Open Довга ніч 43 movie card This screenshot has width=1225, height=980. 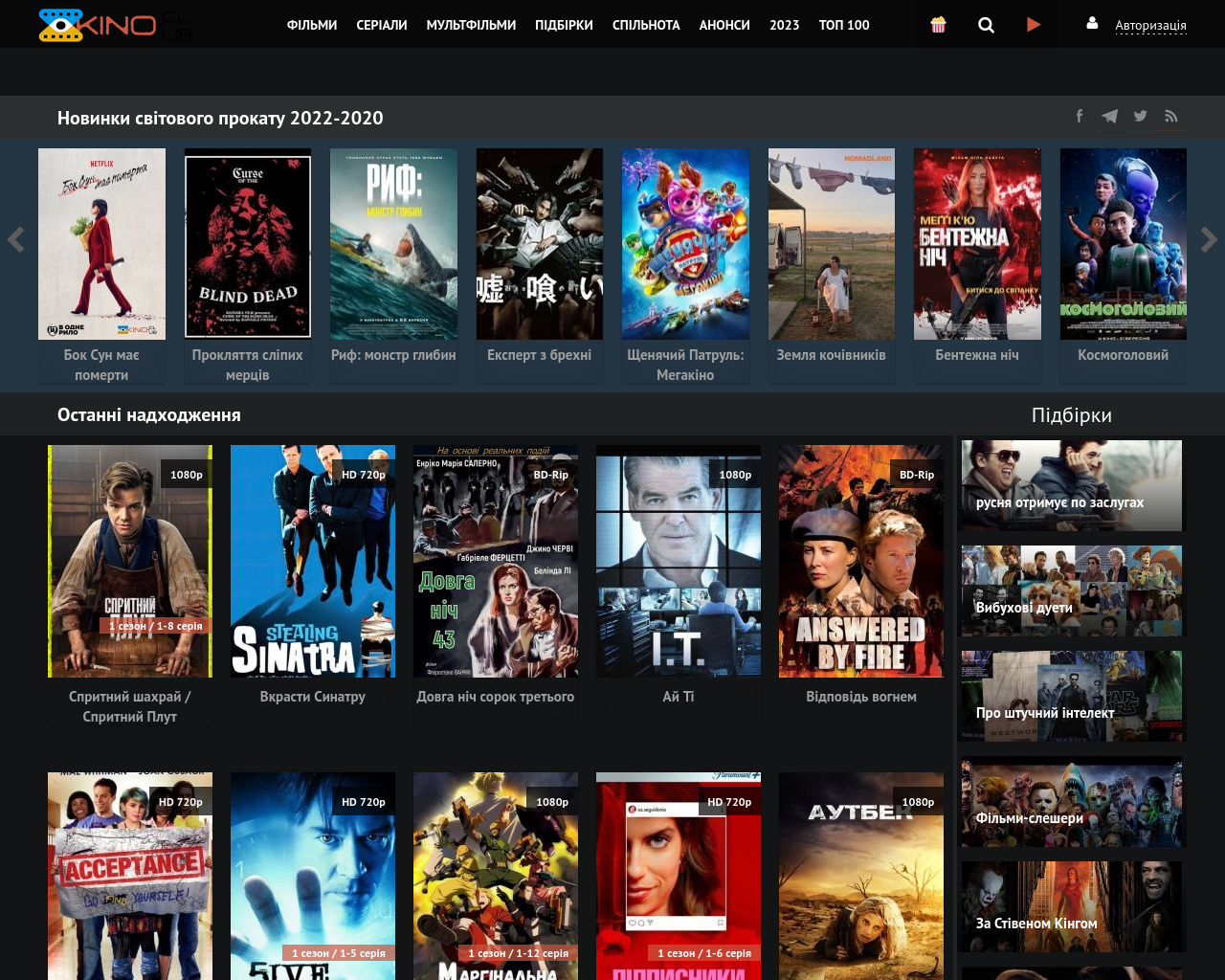click(x=496, y=561)
